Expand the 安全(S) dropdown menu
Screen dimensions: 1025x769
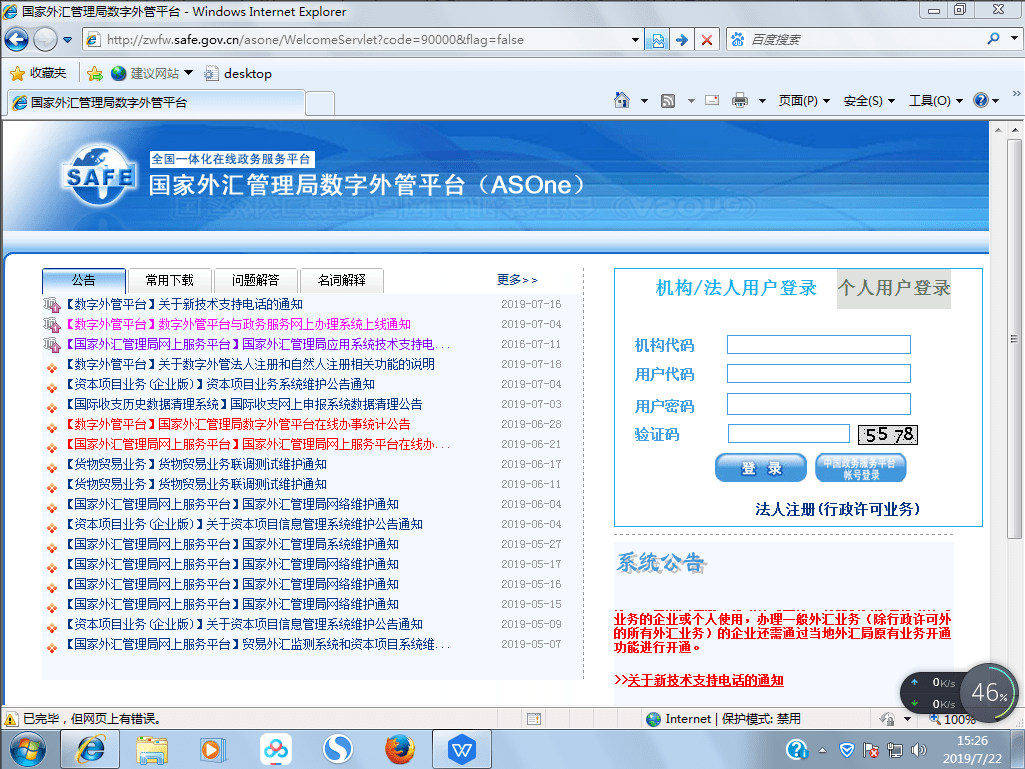pos(869,101)
